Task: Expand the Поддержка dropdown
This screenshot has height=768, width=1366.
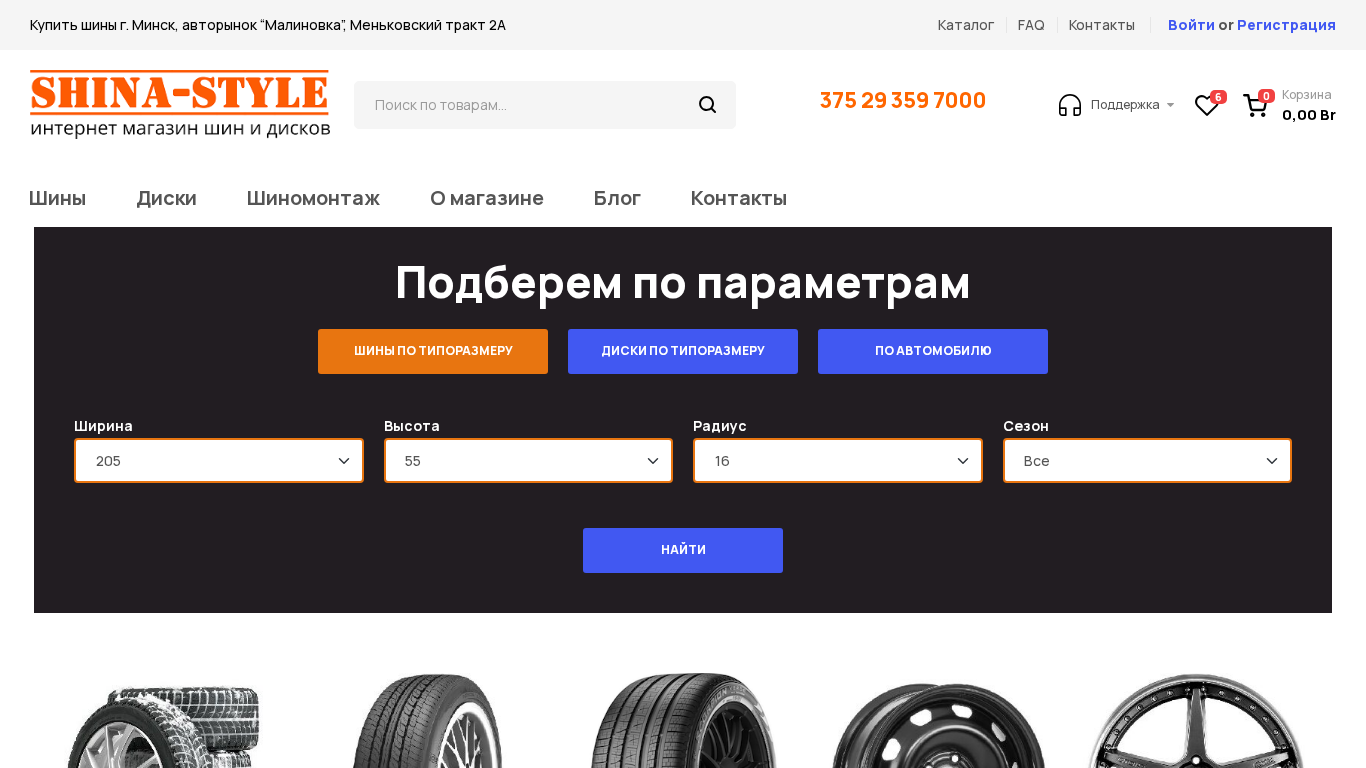Action: click(x=1132, y=105)
